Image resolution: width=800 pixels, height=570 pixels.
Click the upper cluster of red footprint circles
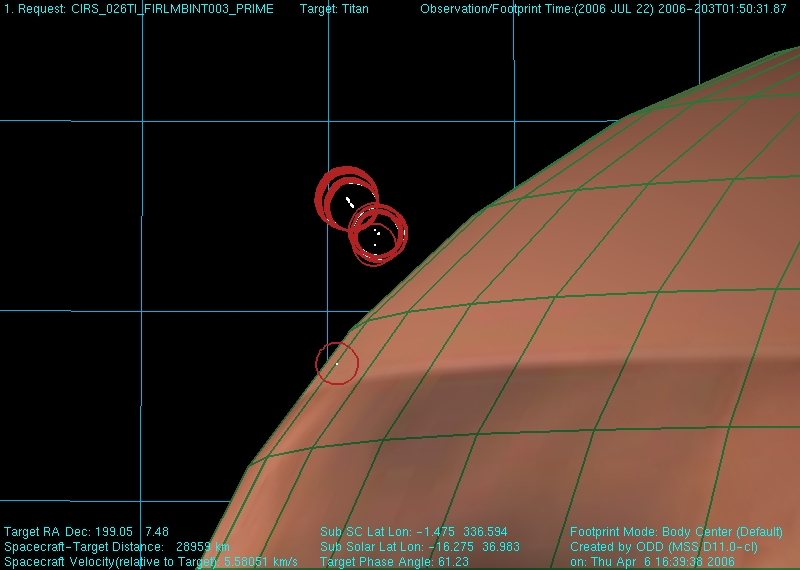(x=346, y=199)
